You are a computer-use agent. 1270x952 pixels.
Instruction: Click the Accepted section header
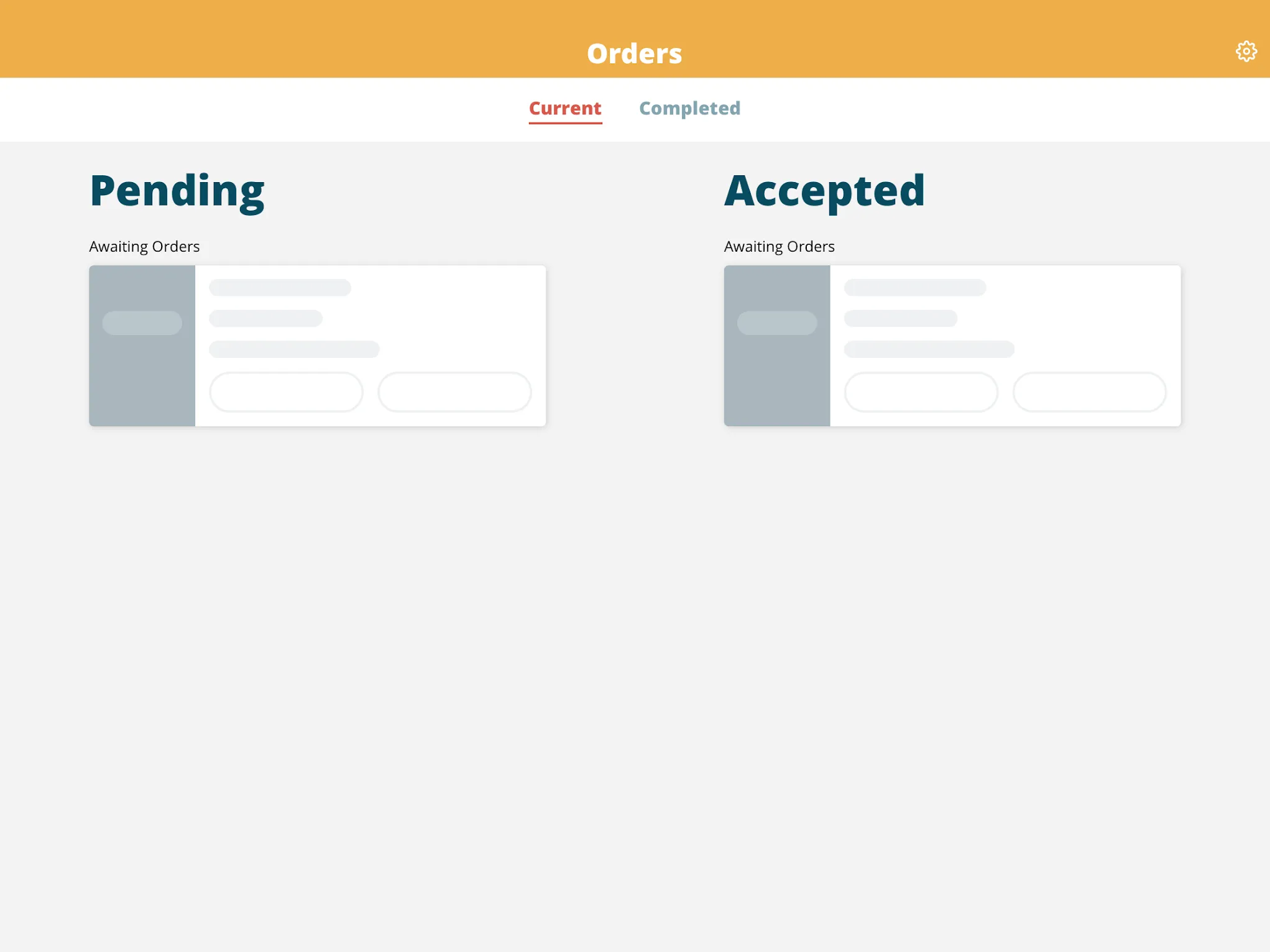point(824,189)
